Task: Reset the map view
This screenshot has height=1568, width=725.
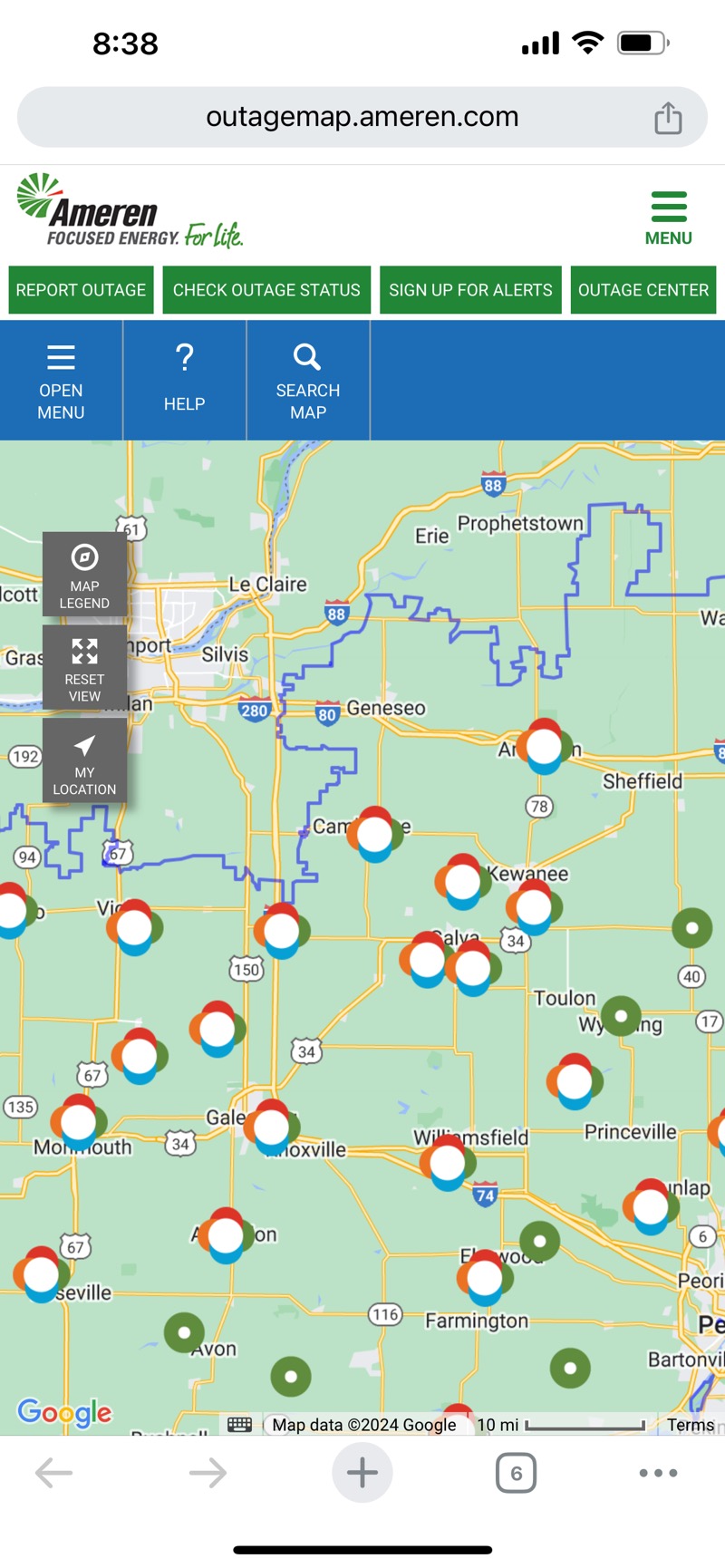Action: 84,668
